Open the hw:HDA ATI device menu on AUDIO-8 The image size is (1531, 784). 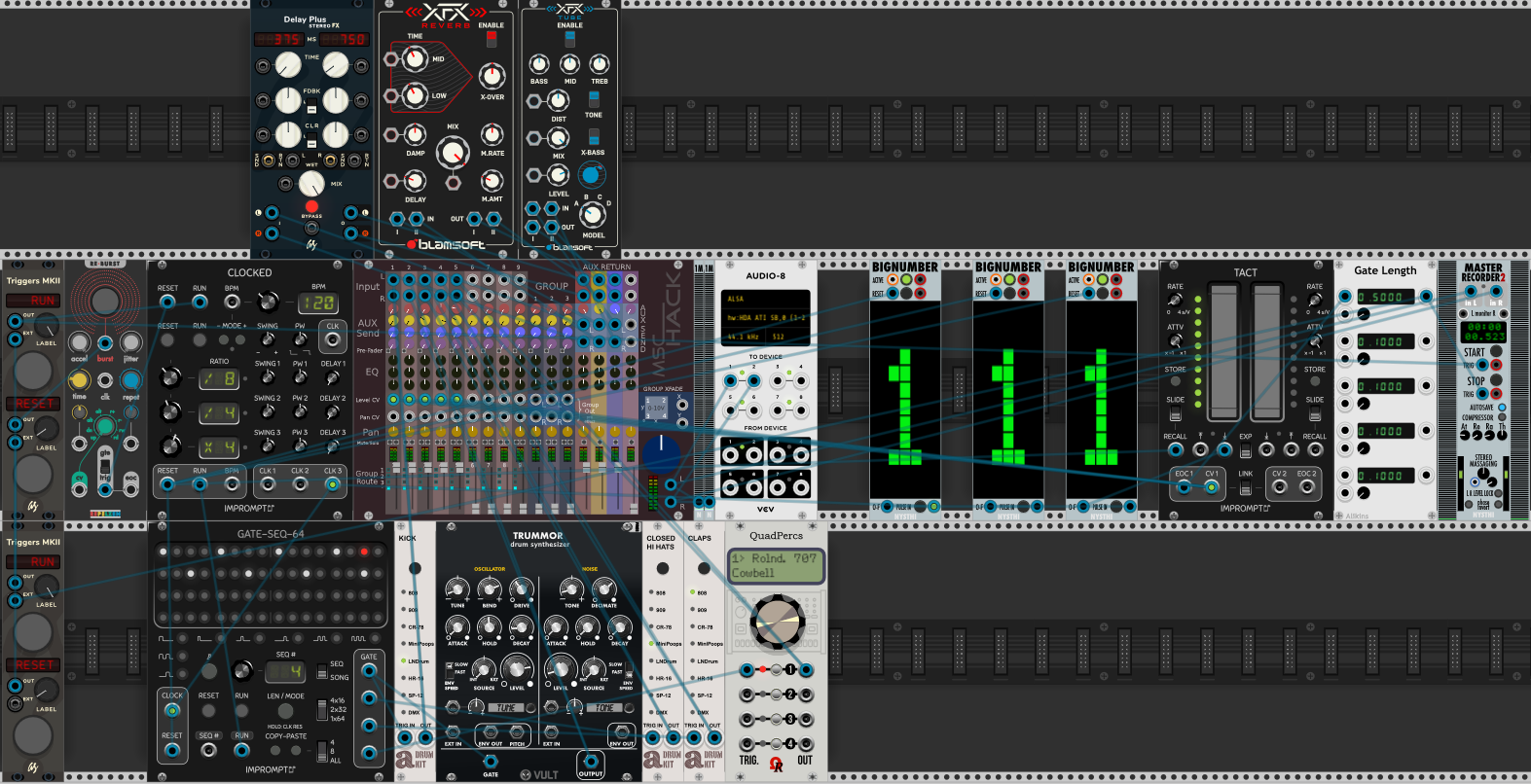pyautogui.click(x=765, y=318)
